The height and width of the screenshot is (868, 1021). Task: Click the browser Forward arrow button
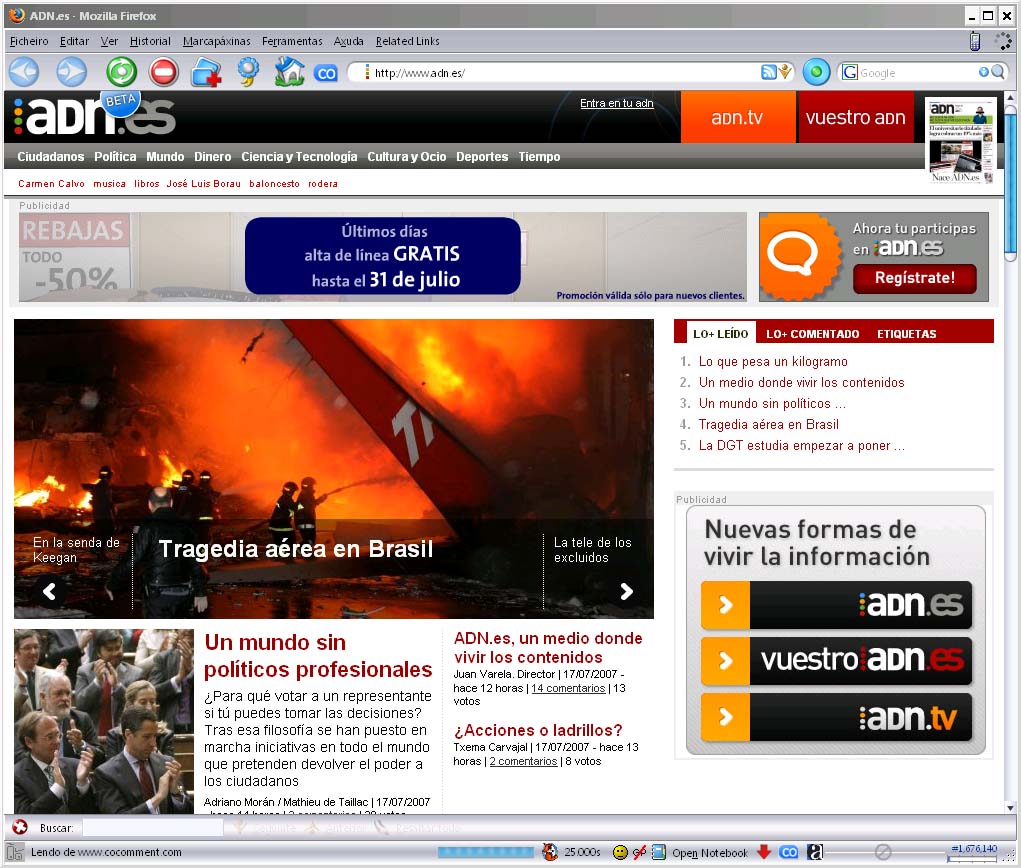71,72
